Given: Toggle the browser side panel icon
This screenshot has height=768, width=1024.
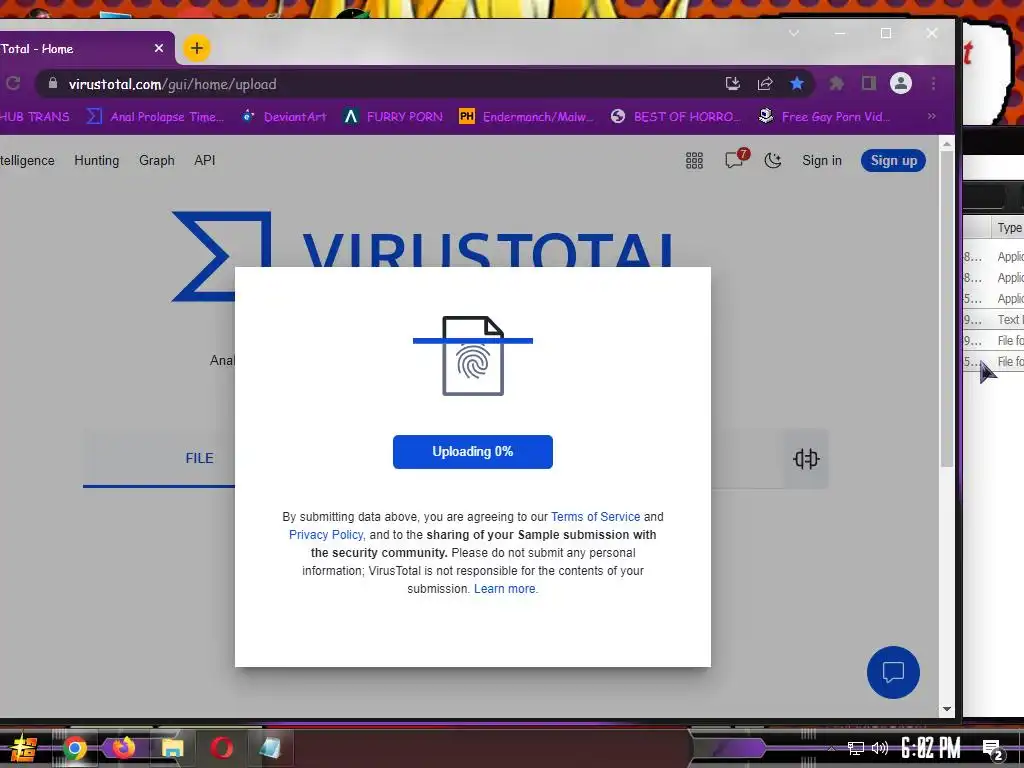Looking at the screenshot, I should tap(869, 84).
